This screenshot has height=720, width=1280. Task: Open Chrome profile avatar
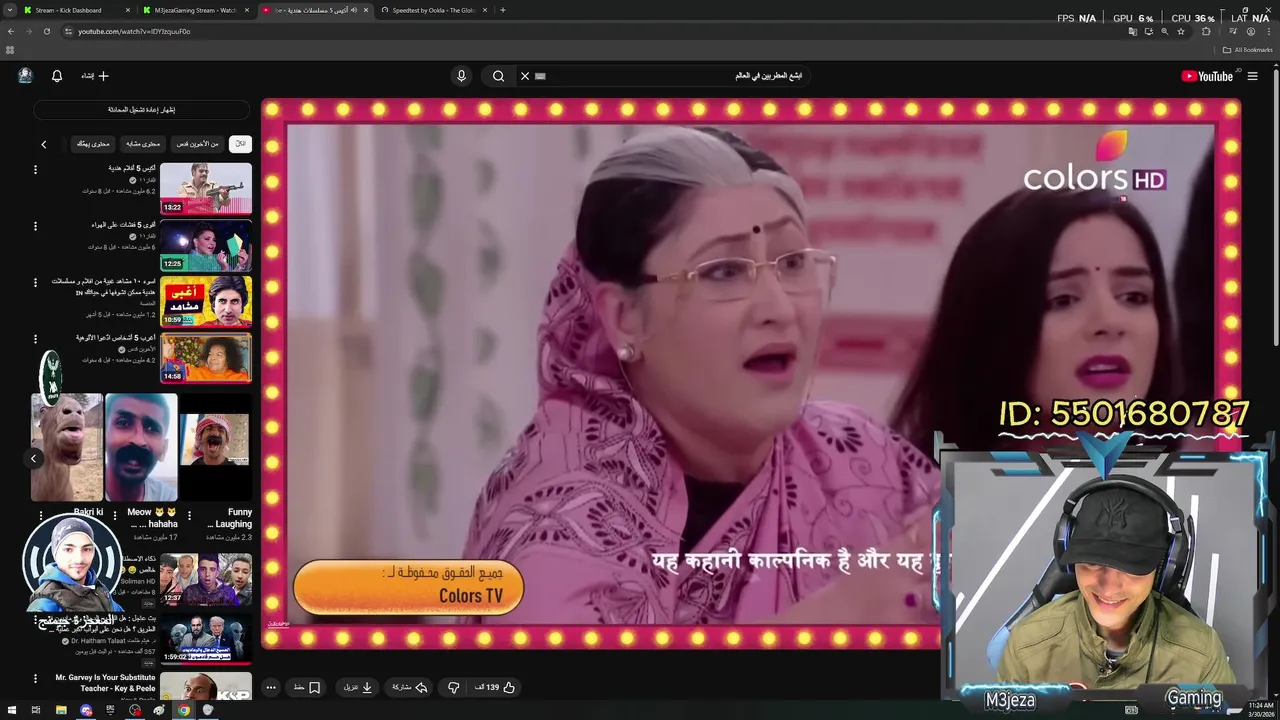(x=1250, y=31)
